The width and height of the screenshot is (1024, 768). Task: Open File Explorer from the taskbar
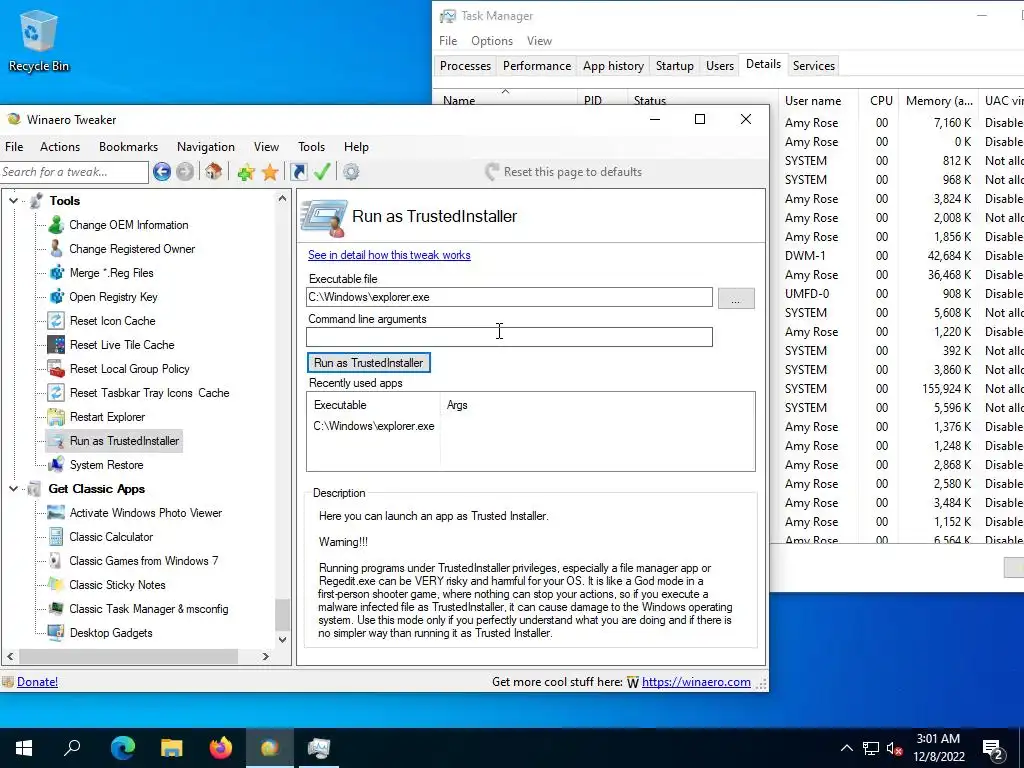172,747
